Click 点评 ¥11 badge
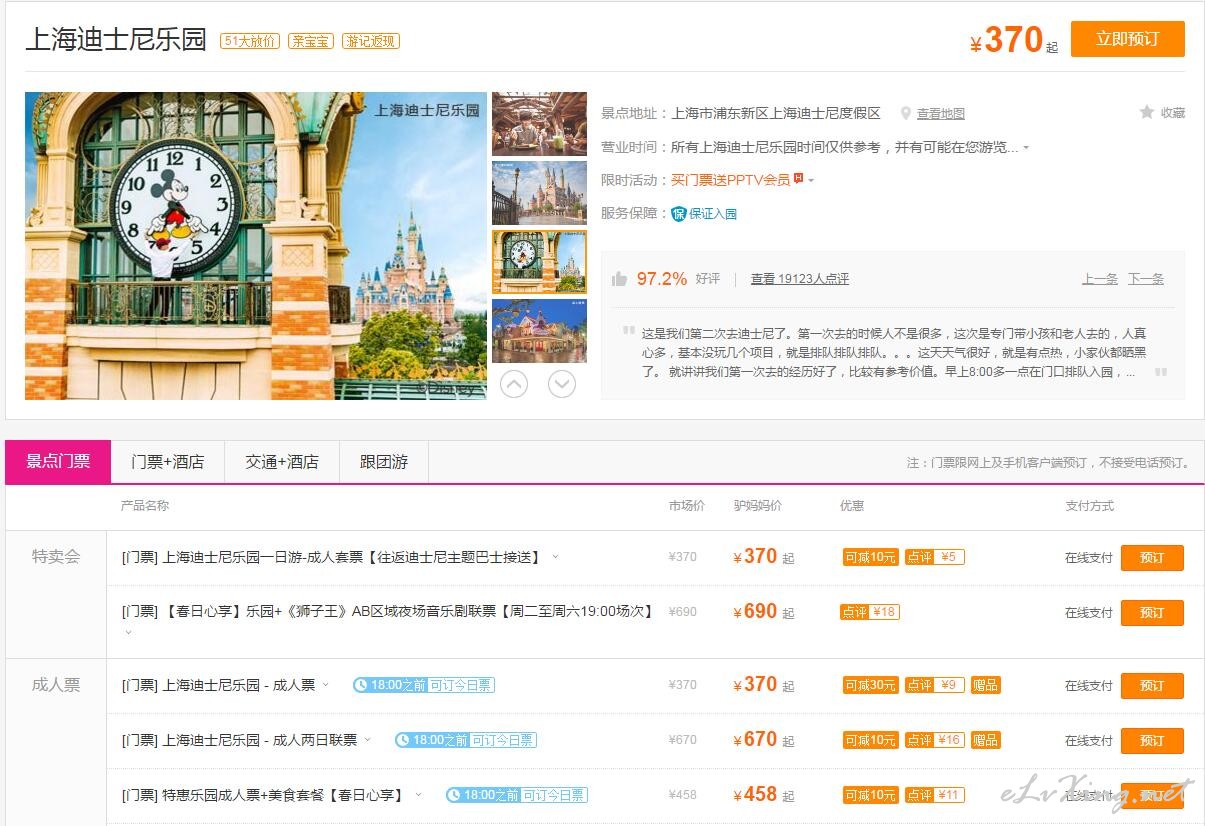The width and height of the screenshot is (1205, 826). (x=935, y=795)
